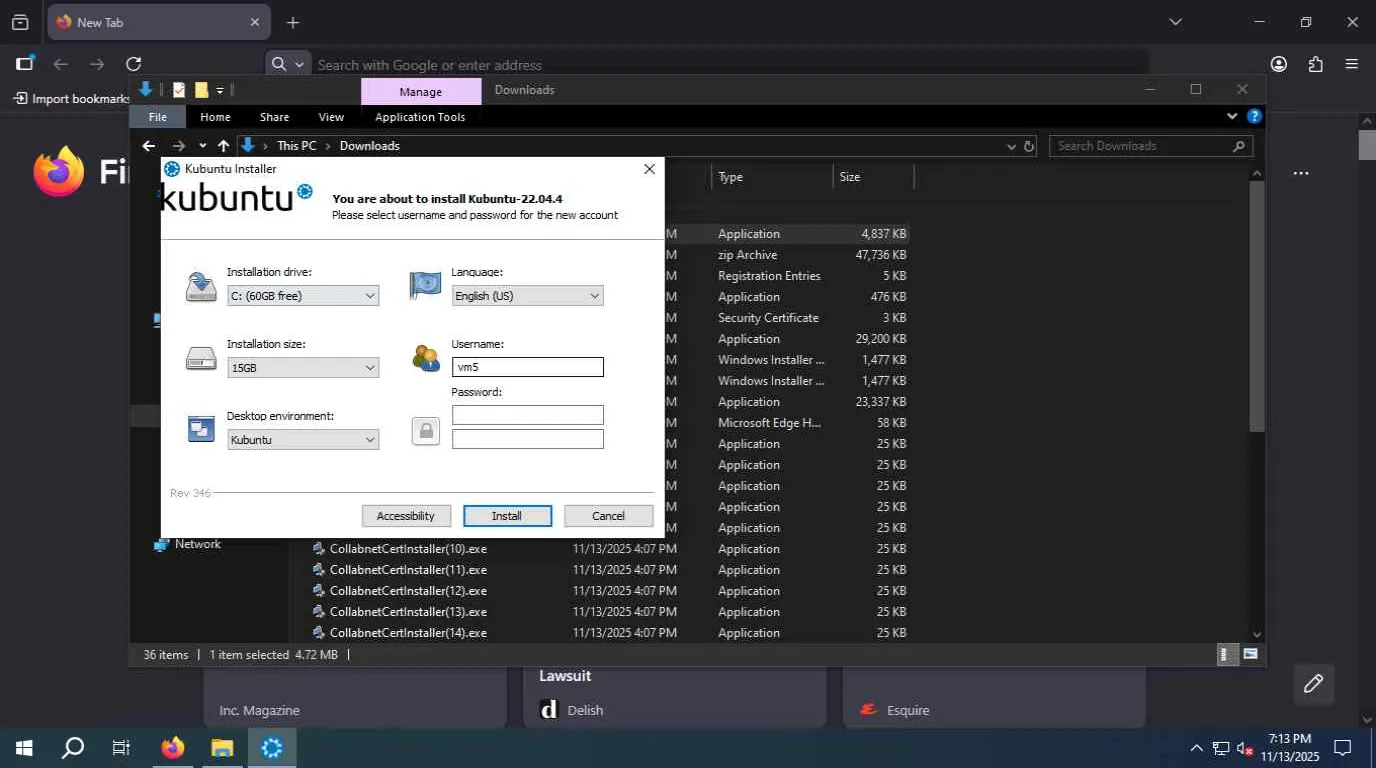Sort files by the Size column header
This screenshot has height=768, width=1376.
coord(873,177)
